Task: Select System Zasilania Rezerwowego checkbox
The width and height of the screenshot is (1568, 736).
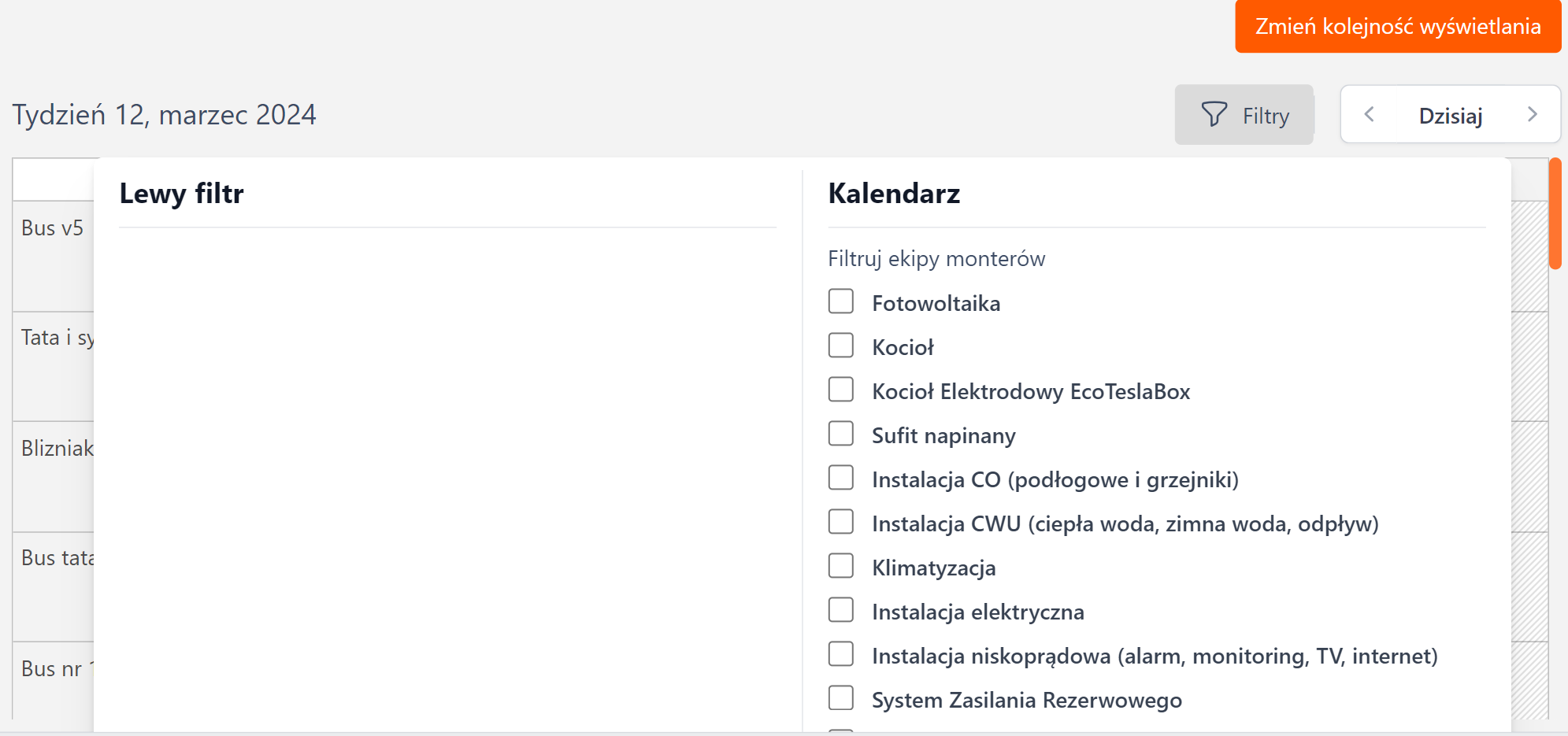Action: point(841,698)
